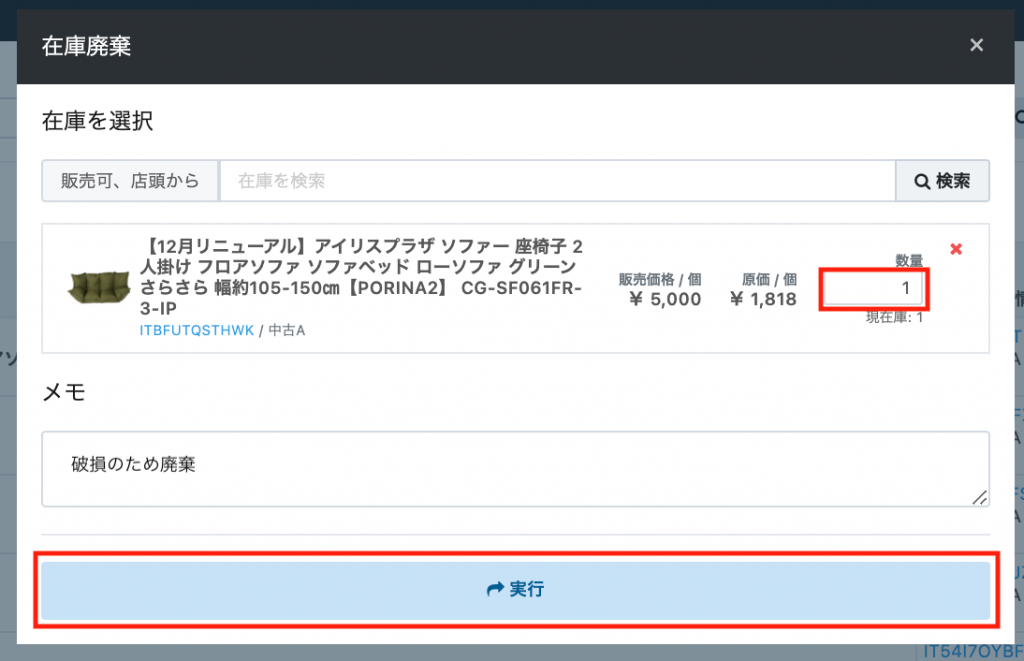
Task: Remove the sofa item with red X
Action: click(x=956, y=249)
